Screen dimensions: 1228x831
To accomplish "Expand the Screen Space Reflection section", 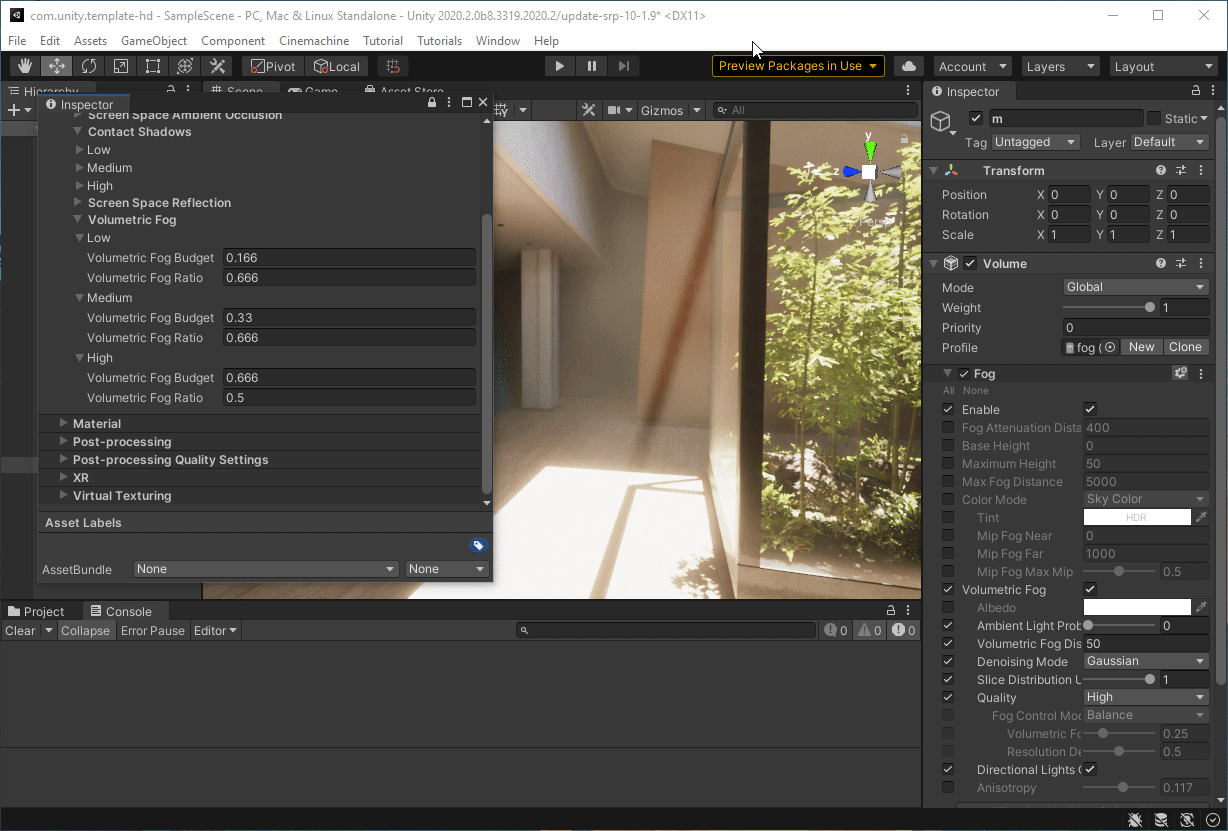I will (78, 203).
